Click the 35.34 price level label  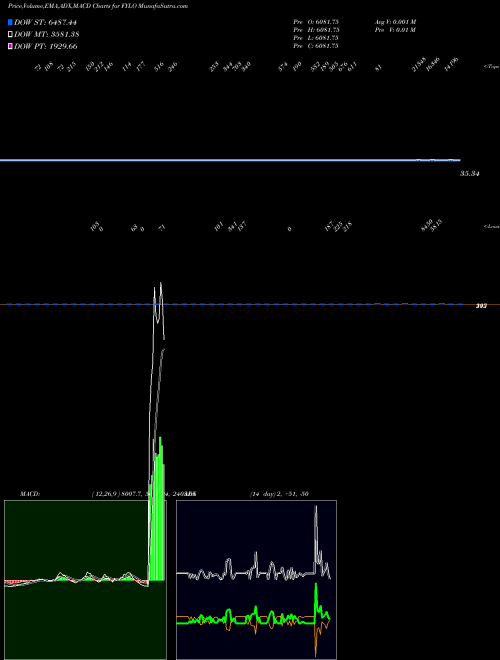[x=470, y=173]
